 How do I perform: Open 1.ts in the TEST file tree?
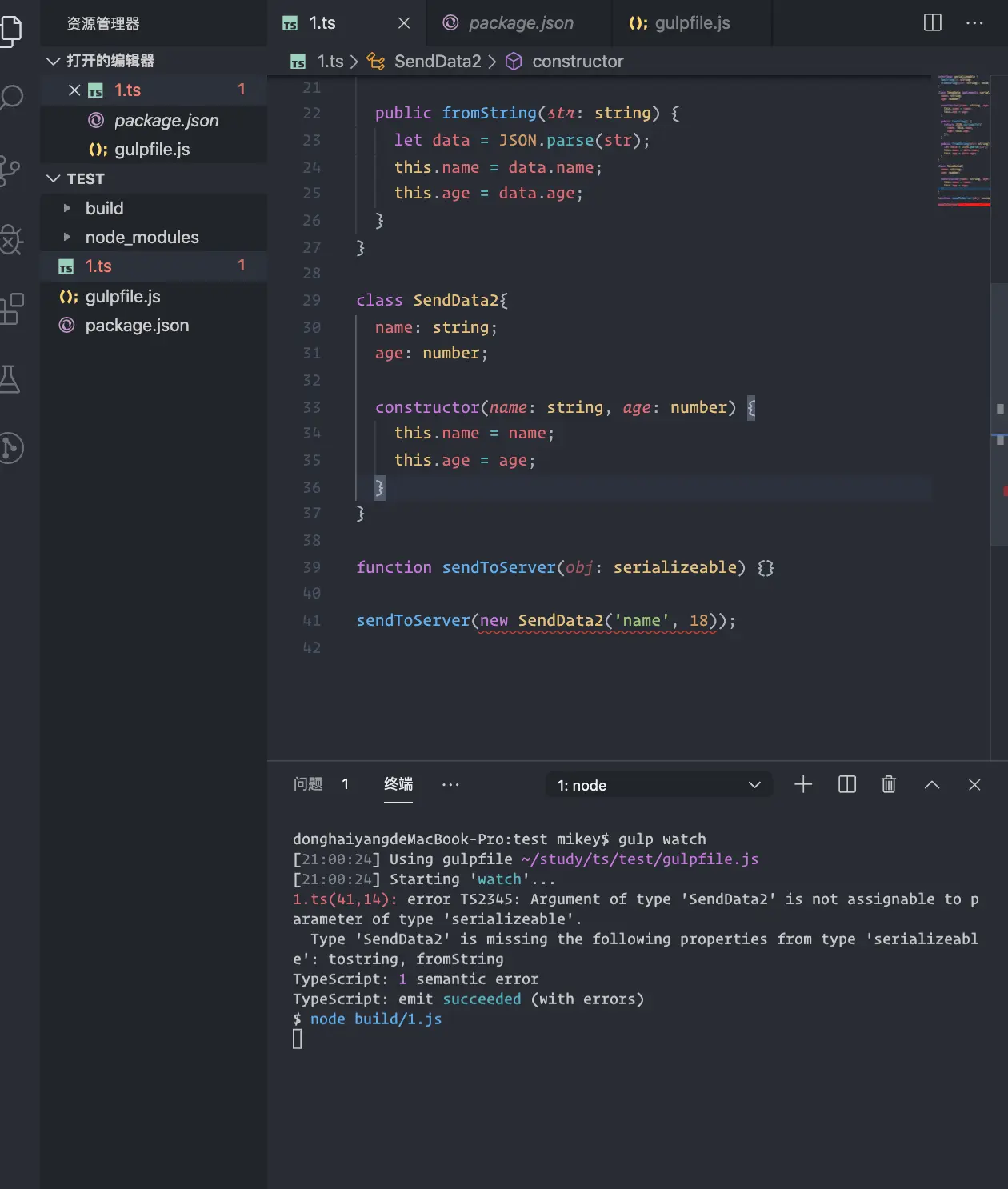(x=154, y=266)
